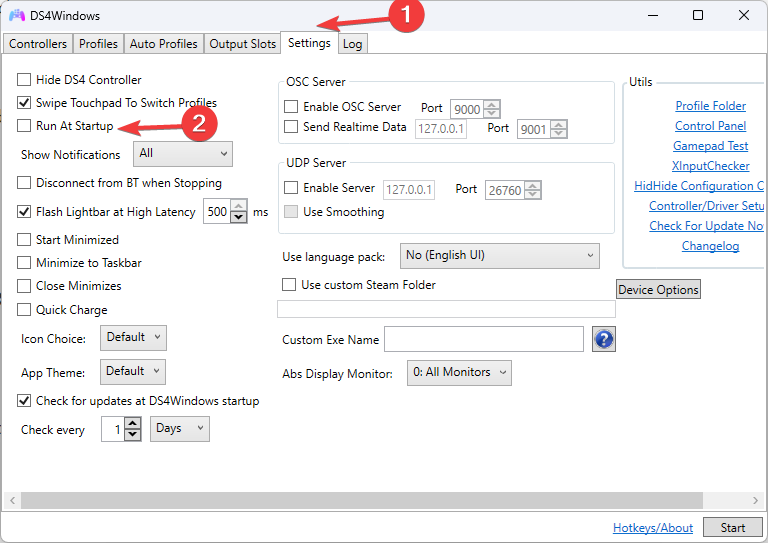Uncheck Flash Lightbar at High Latency
The width and height of the screenshot is (768, 543).
tap(24, 212)
